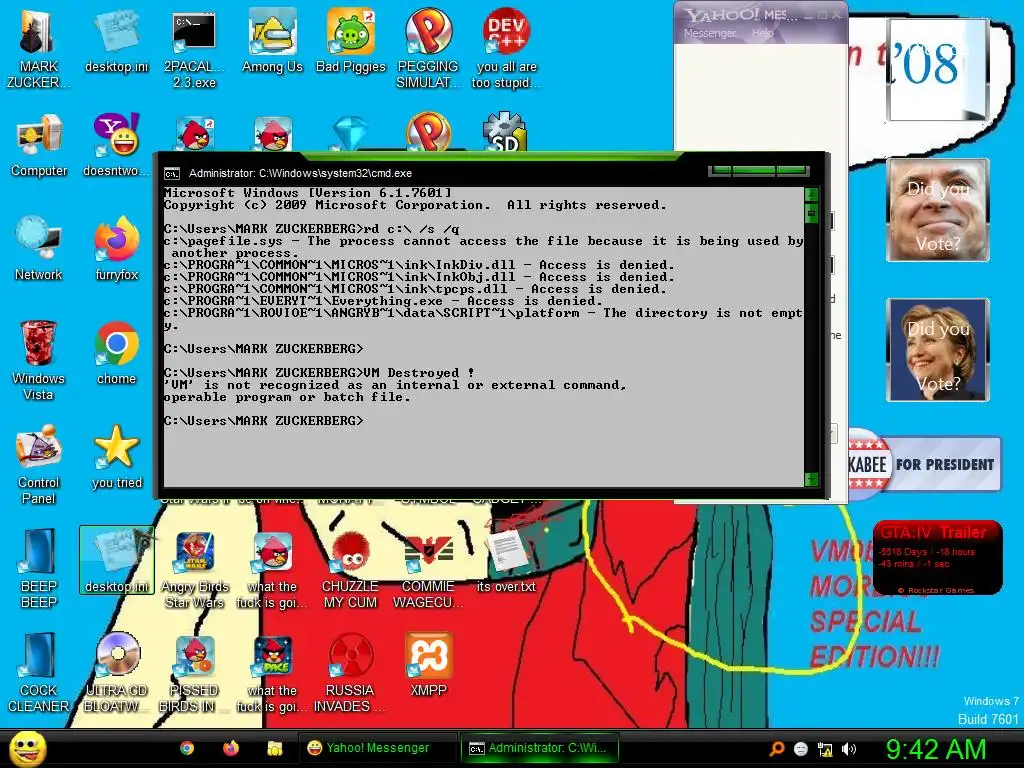Open the 'its over.txt' file
Screen dimensions: 1024x768
tap(507, 560)
